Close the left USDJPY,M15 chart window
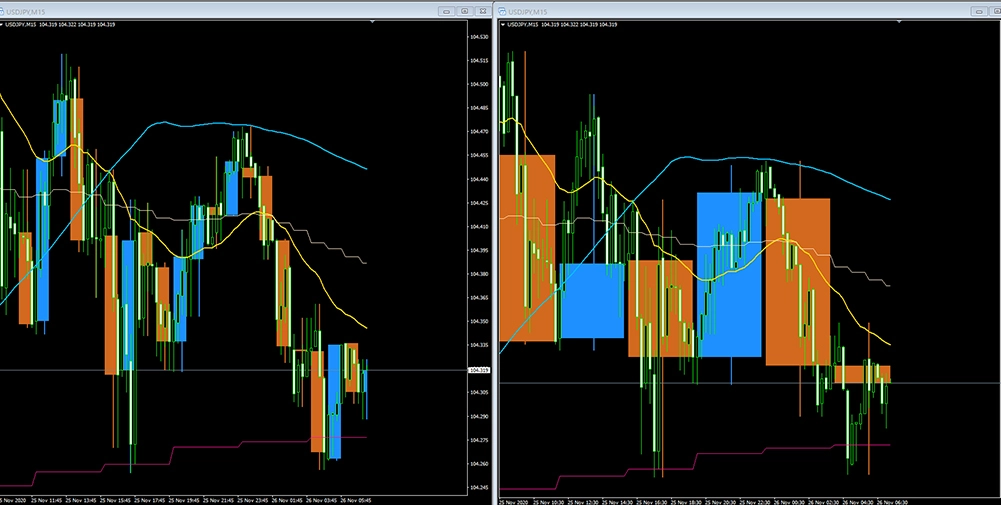 coord(484,11)
